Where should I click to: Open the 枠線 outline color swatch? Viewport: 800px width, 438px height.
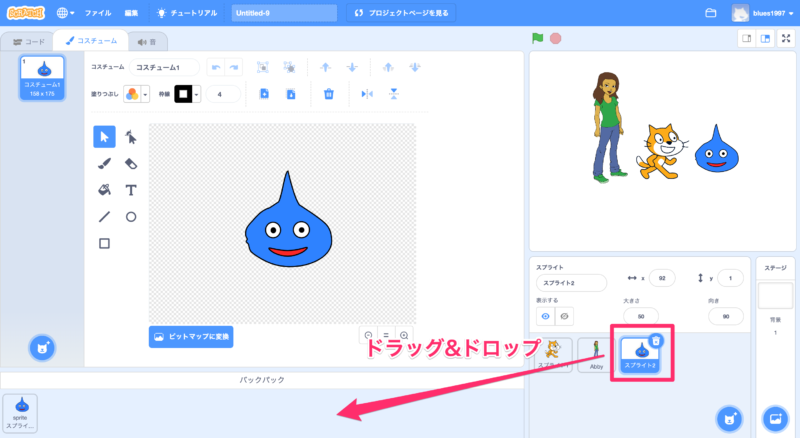click(185, 94)
